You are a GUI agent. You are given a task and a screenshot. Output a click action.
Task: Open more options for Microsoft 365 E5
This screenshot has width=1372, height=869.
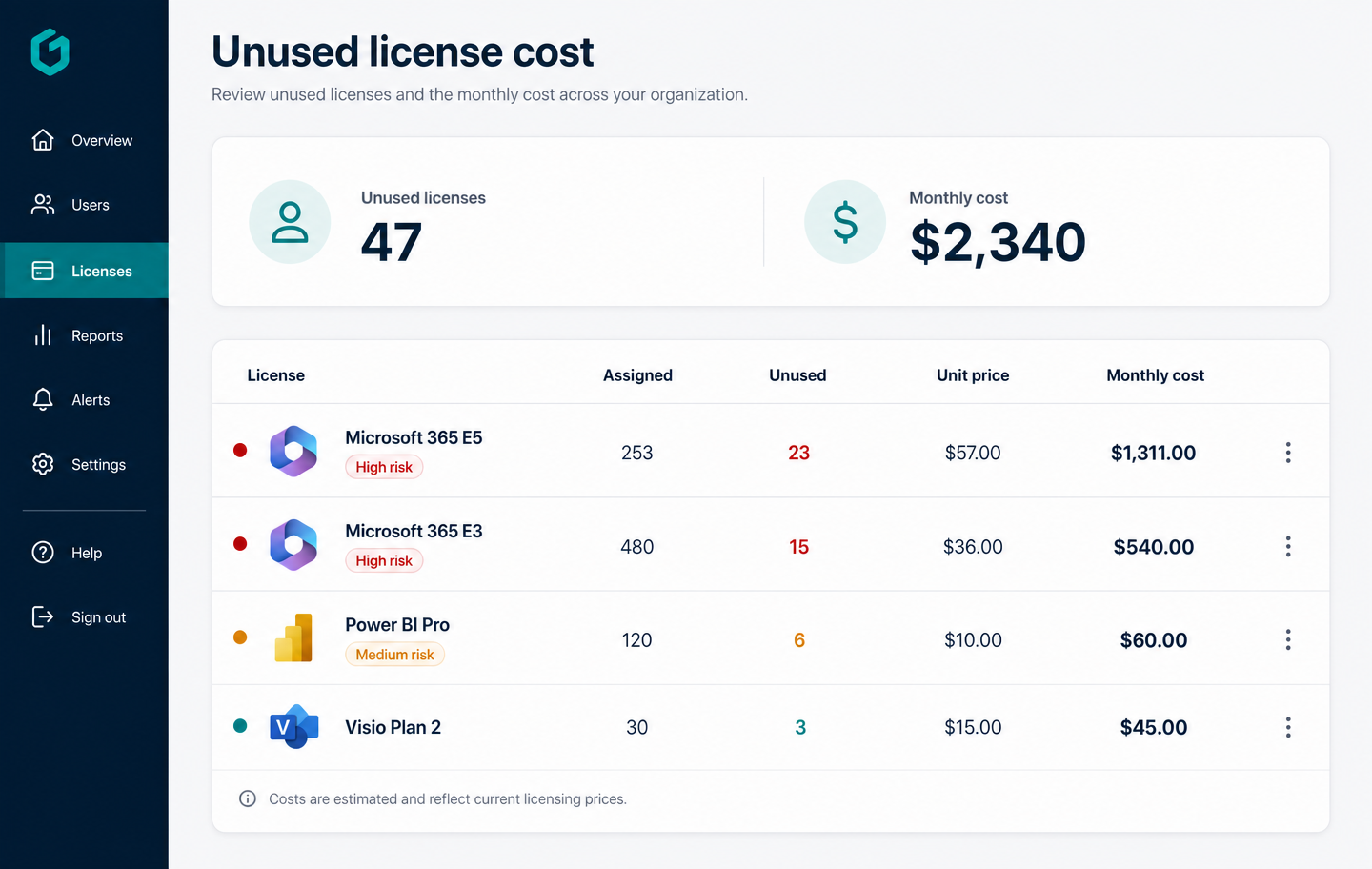(x=1288, y=453)
